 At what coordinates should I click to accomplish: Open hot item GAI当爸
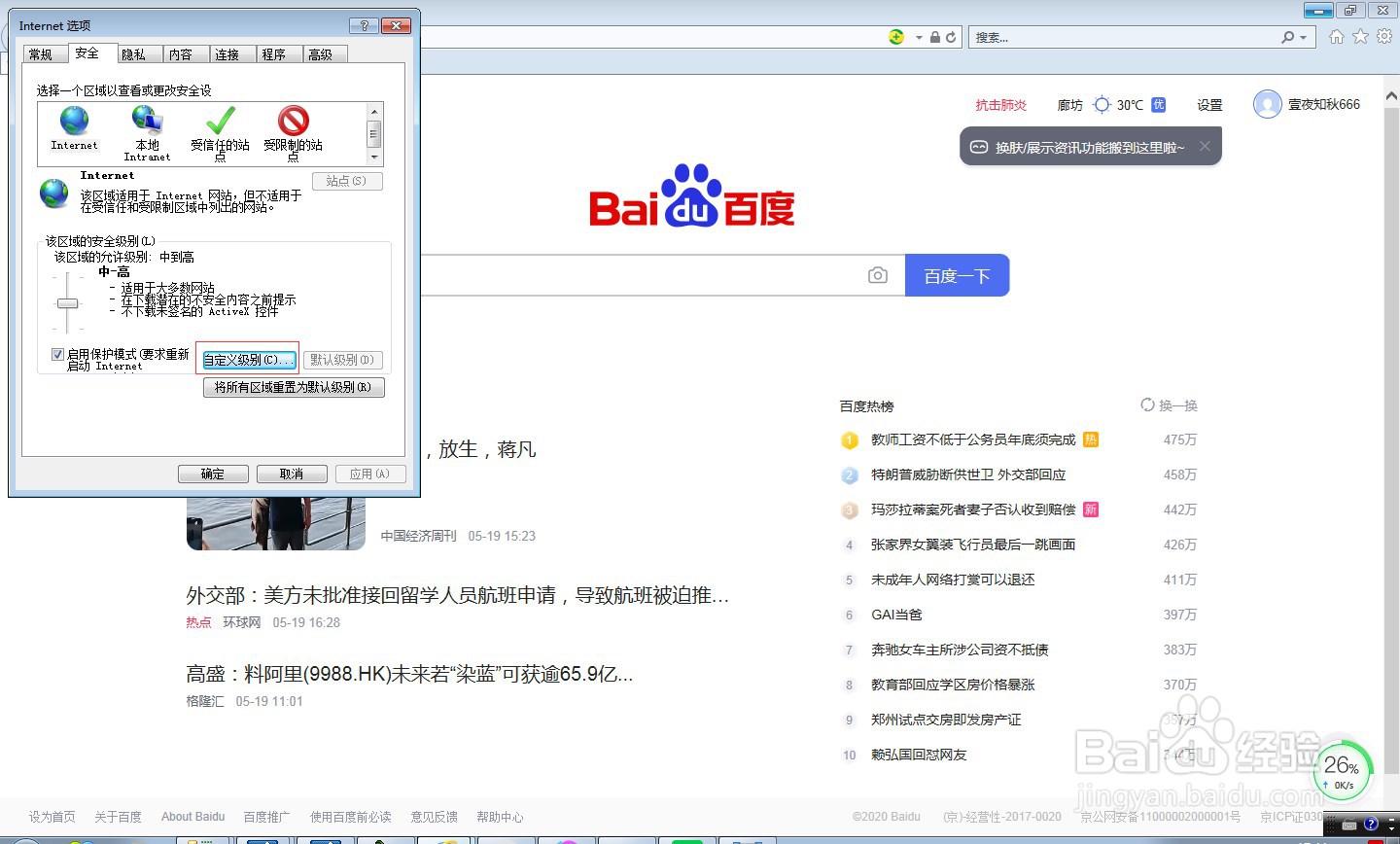896,615
